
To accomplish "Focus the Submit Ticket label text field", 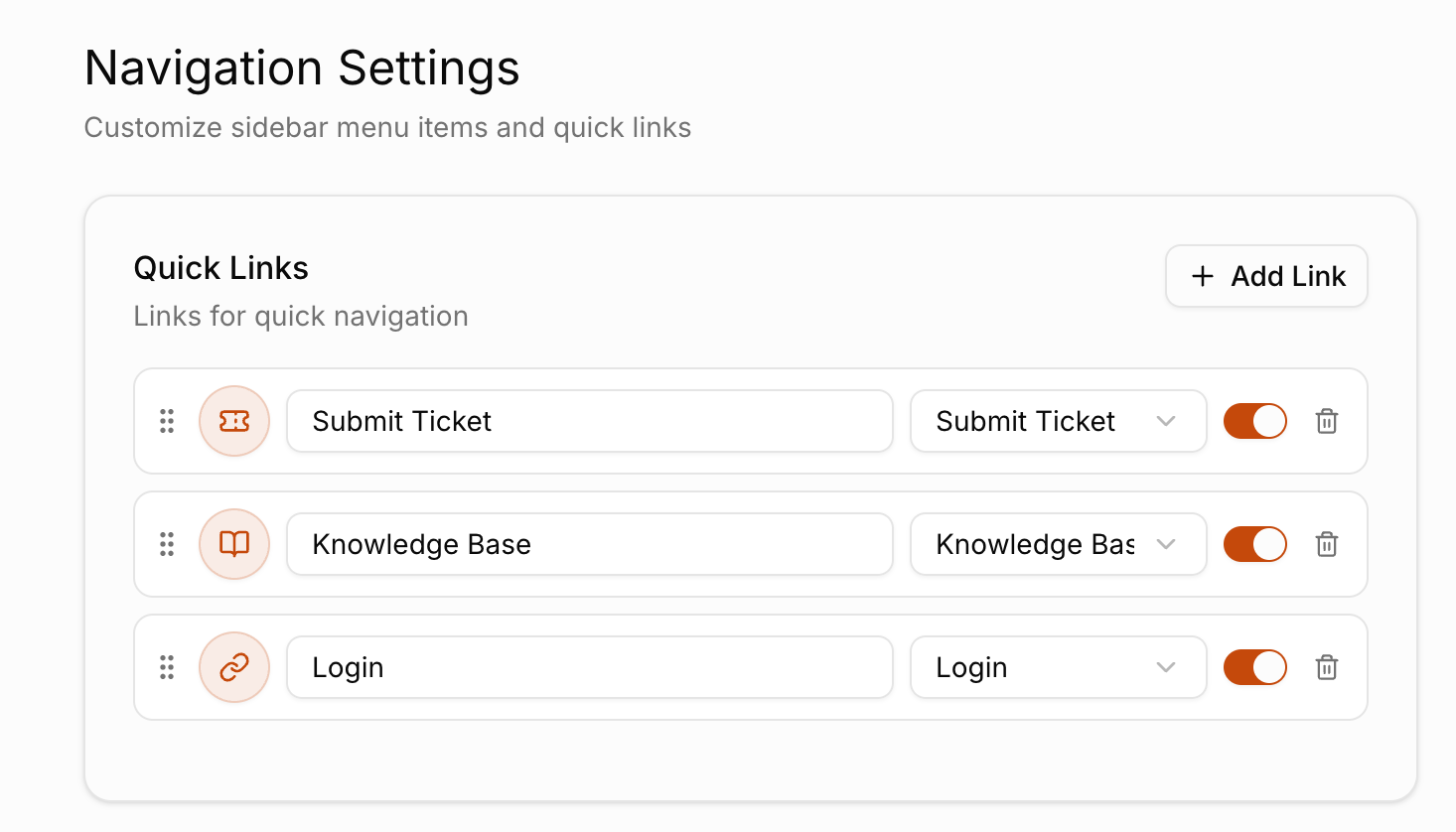I will click(590, 421).
